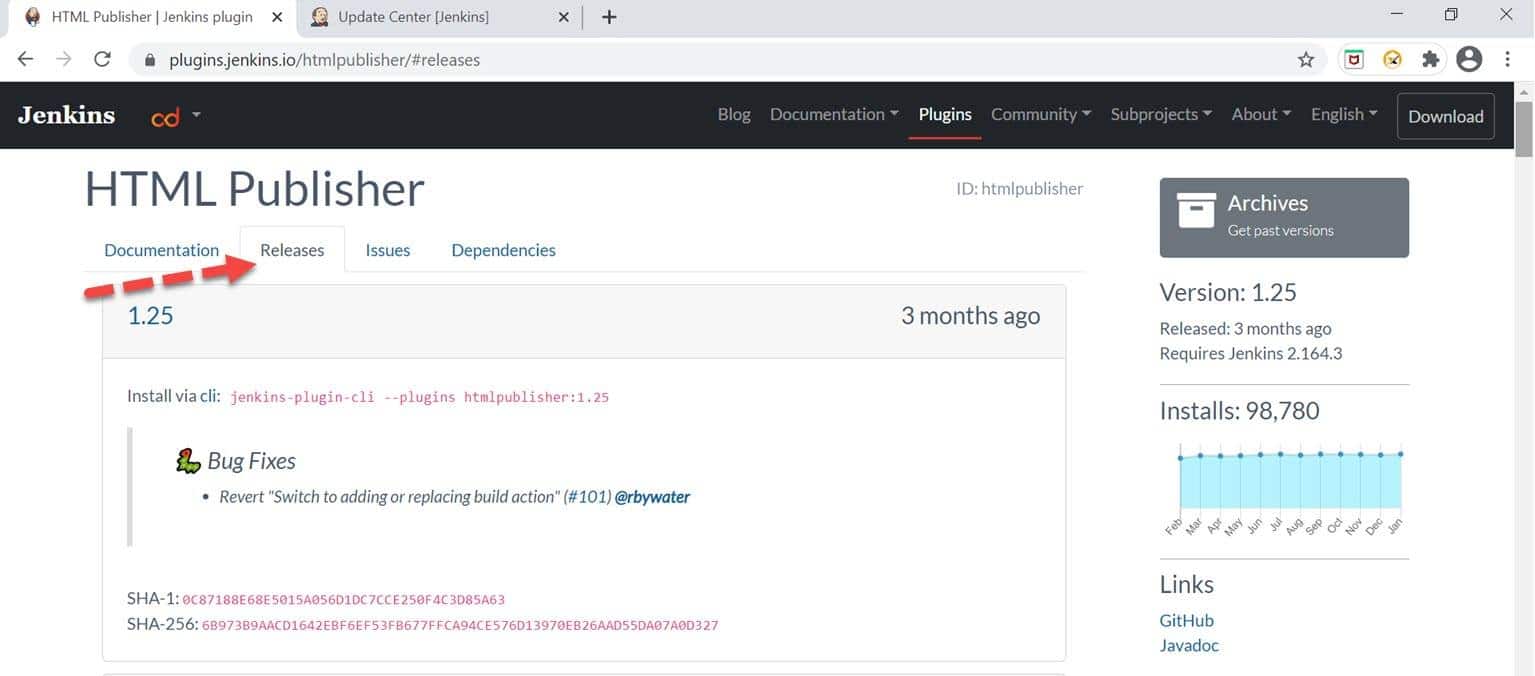1535x676 pixels.
Task: Open the Documentation tab
Action: pos(162,250)
